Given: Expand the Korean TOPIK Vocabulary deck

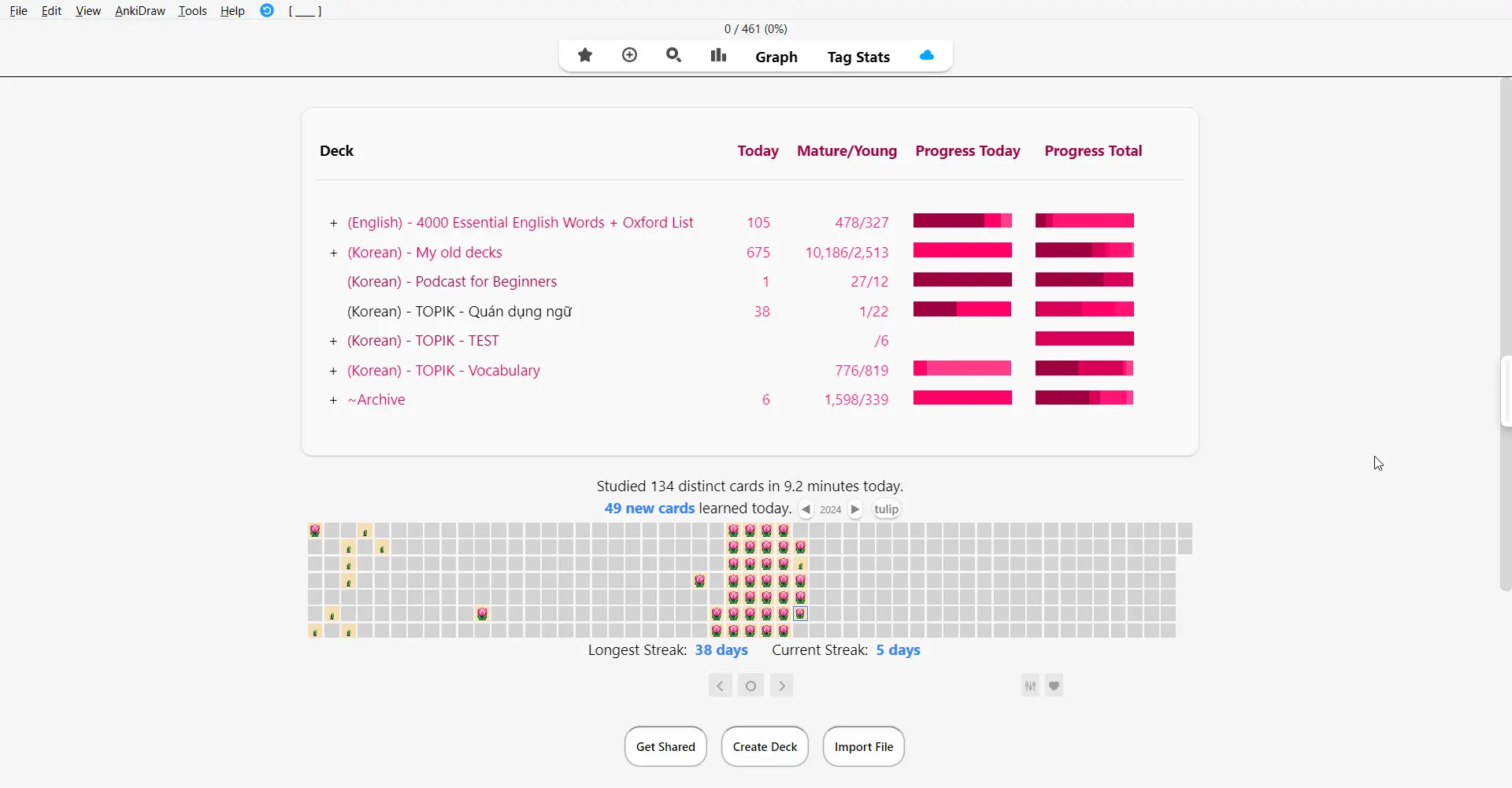Looking at the screenshot, I should [x=334, y=372].
